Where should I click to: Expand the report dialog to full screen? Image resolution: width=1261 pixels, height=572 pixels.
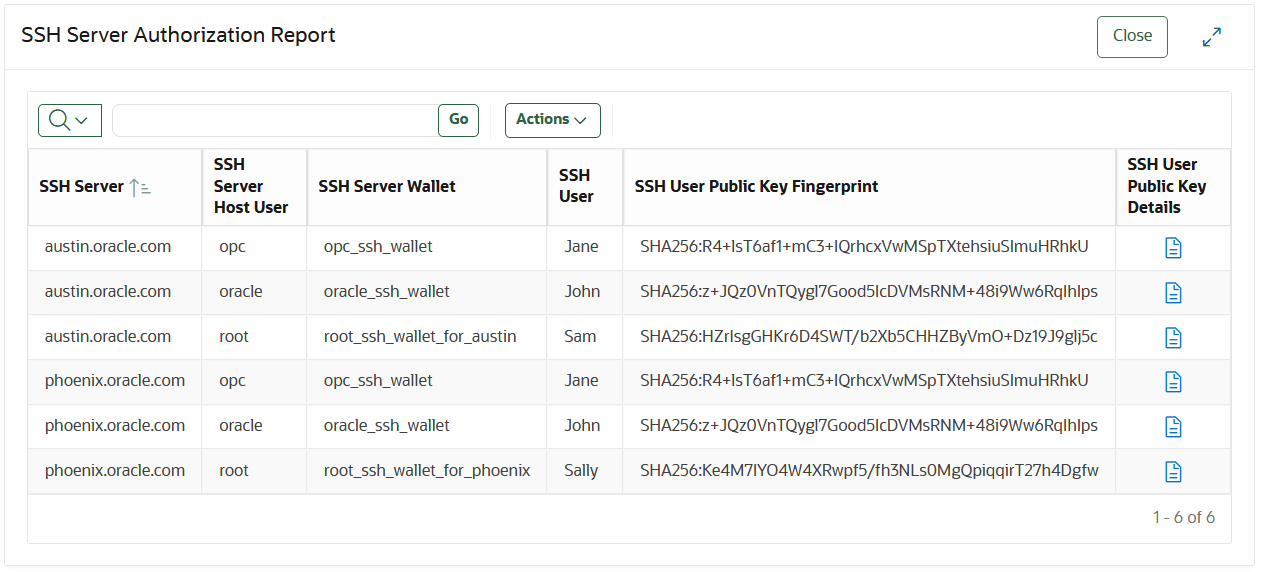pos(1211,37)
